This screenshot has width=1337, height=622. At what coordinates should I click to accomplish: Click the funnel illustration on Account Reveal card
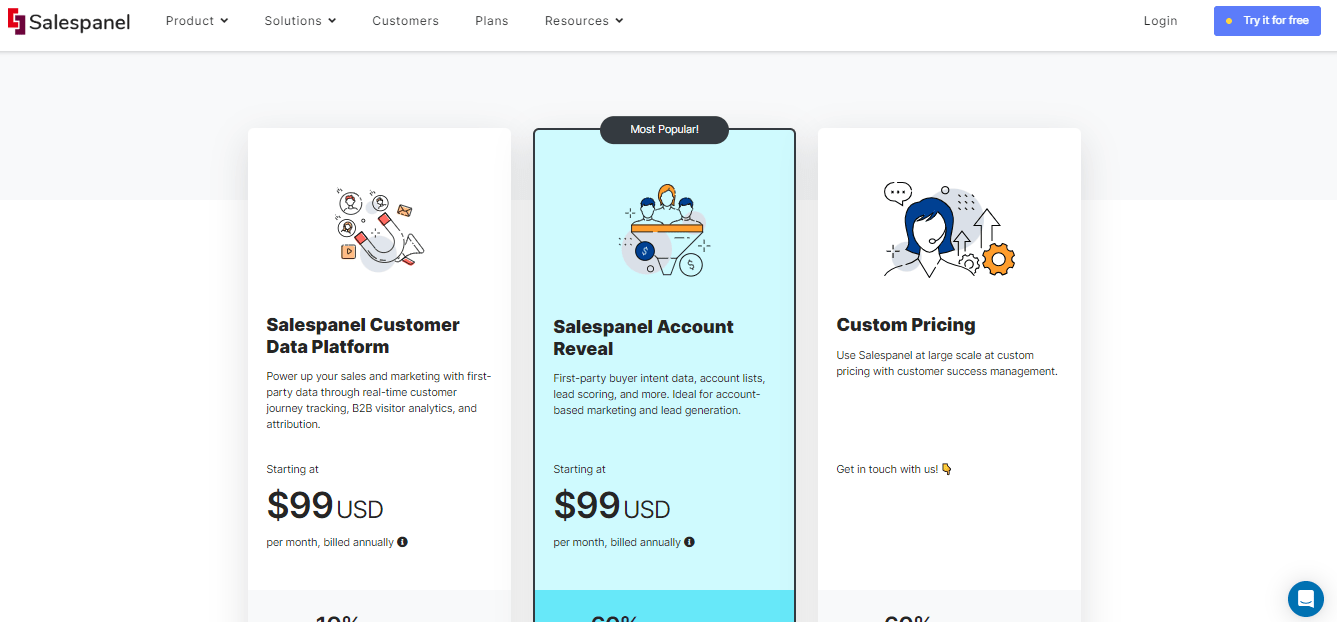(x=664, y=230)
